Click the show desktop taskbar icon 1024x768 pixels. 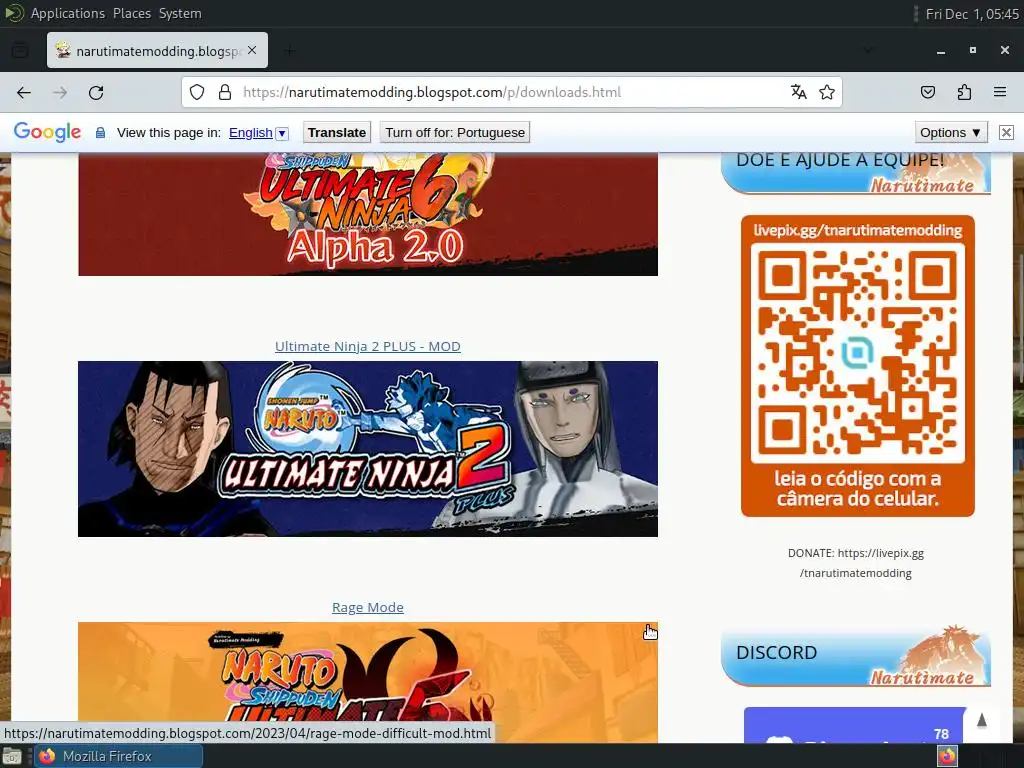tap(12, 756)
